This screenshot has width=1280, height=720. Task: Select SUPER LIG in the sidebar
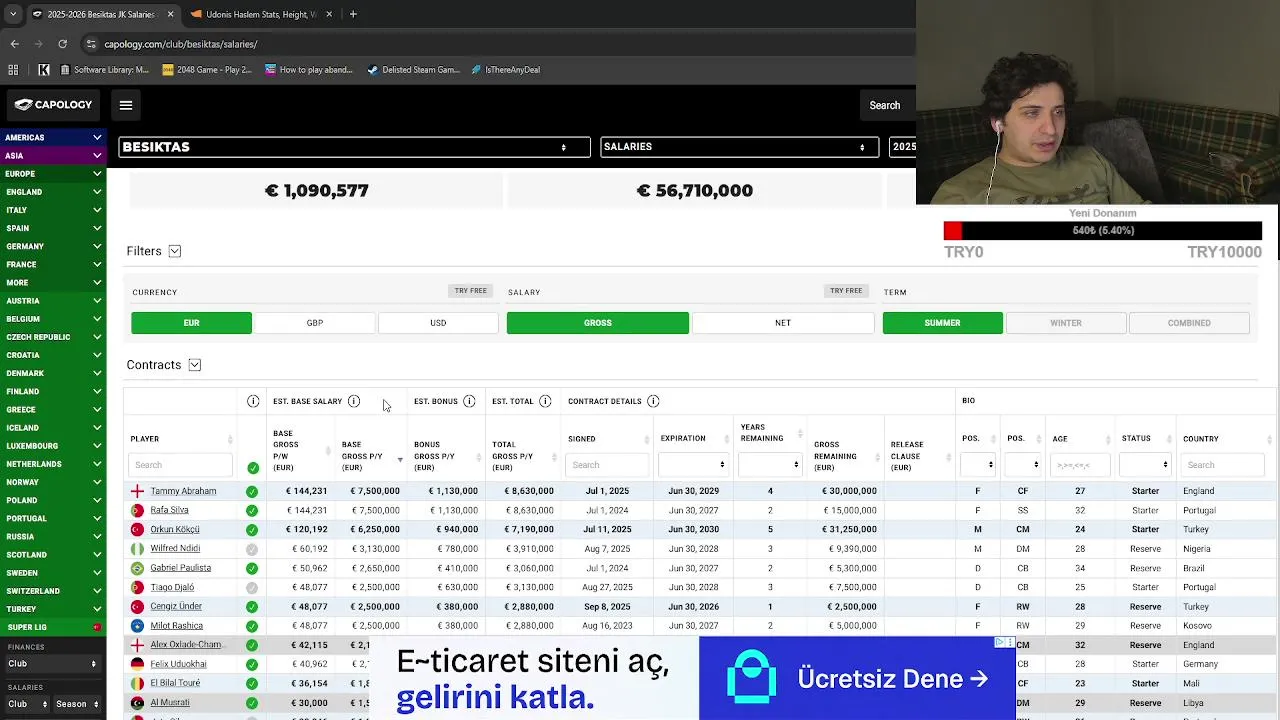pos(53,627)
